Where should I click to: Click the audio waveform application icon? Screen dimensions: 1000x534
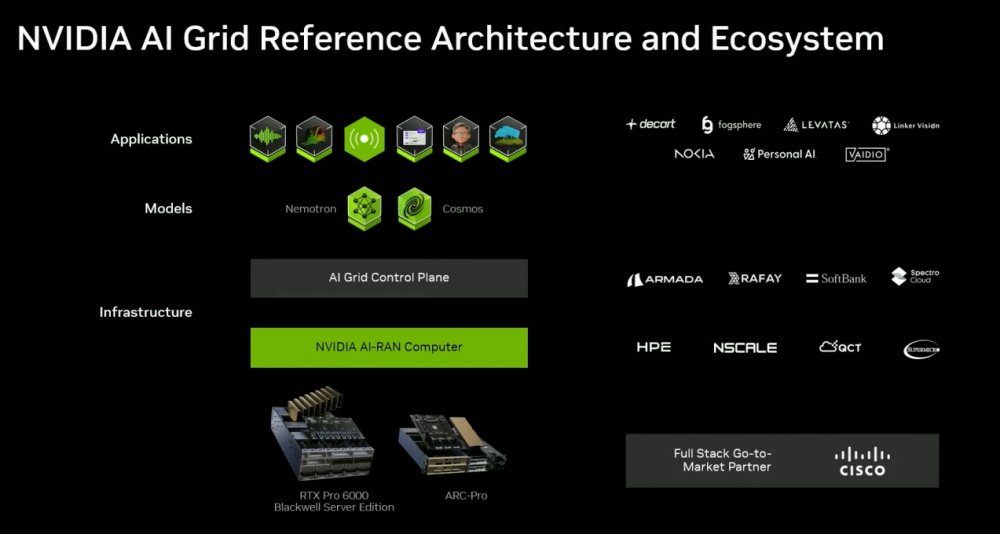point(268,139)
